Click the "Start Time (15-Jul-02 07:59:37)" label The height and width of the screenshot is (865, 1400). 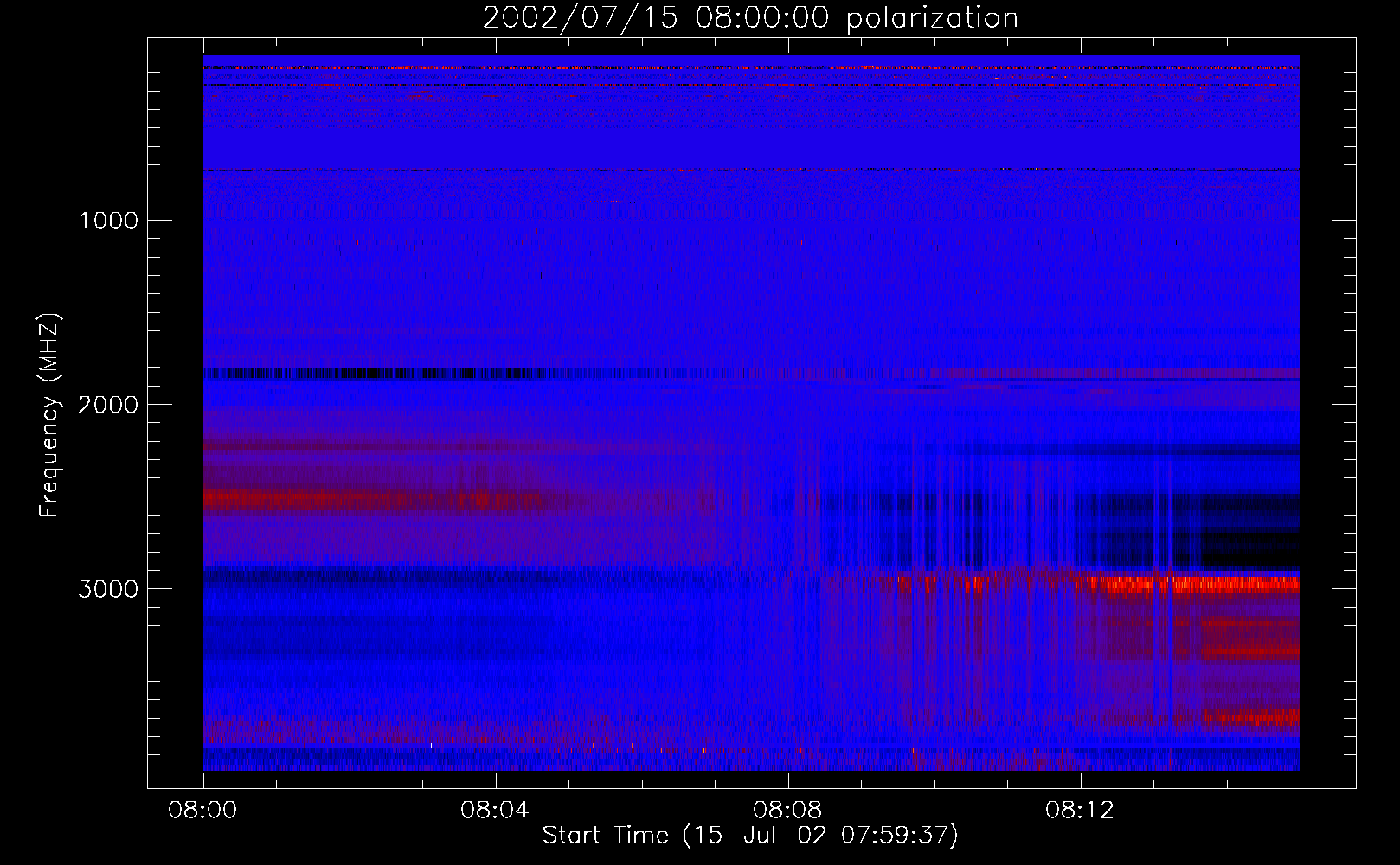[750, 836]
